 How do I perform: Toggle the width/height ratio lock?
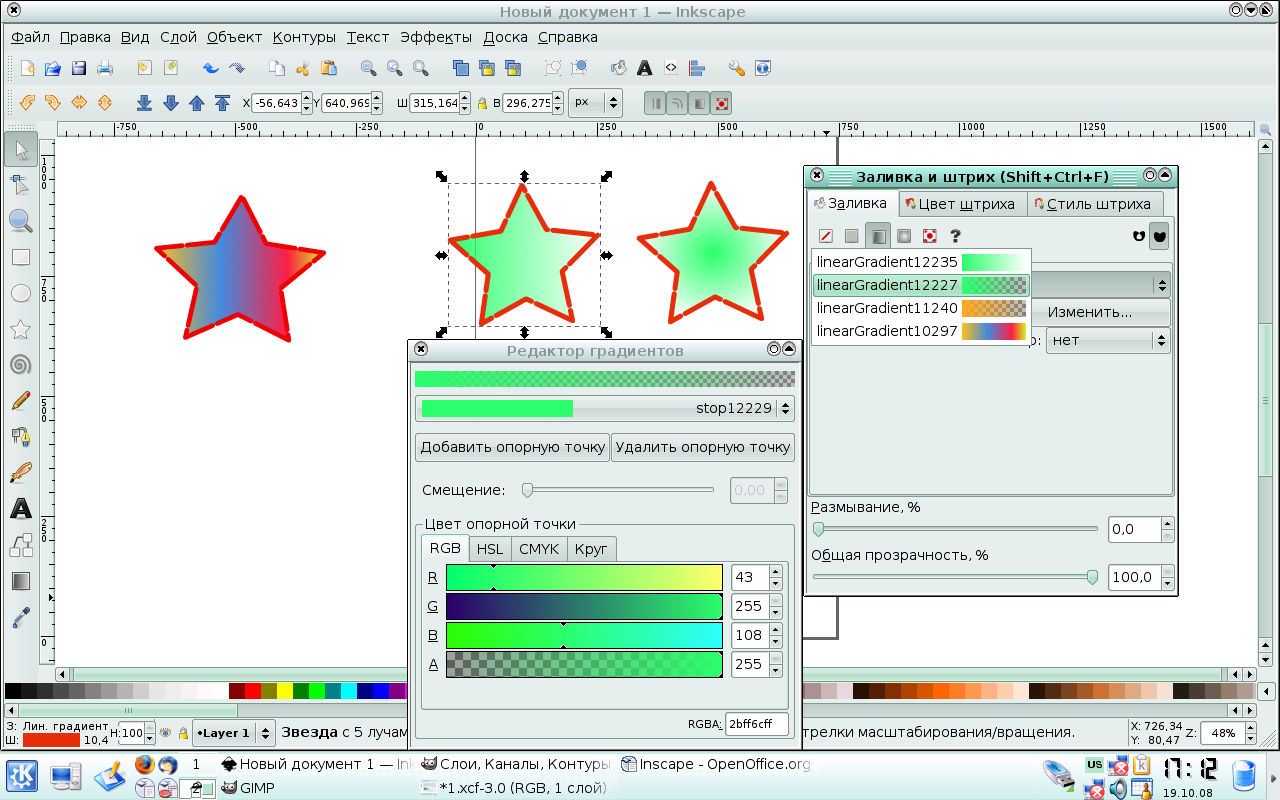(481, 103)
